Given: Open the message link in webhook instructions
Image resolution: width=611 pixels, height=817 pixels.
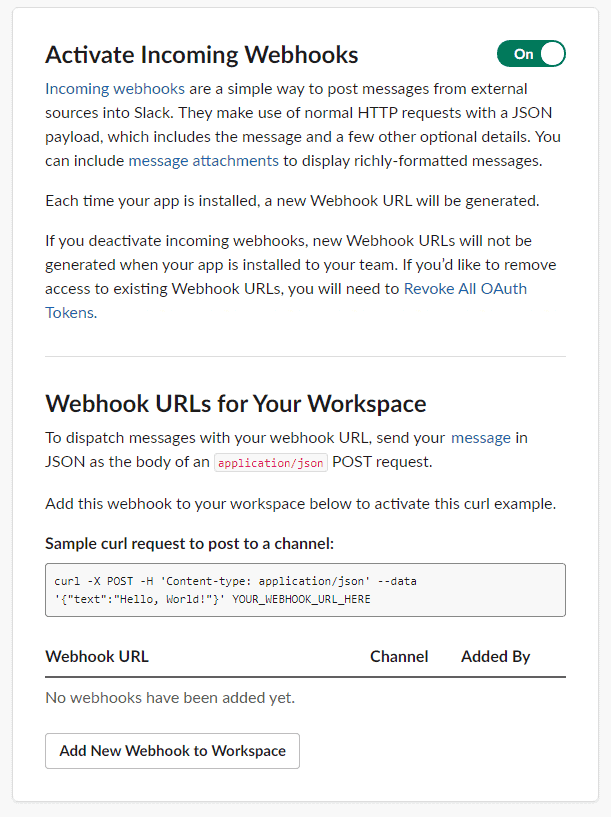Looking at the screenshot, I should coord(480,438).
